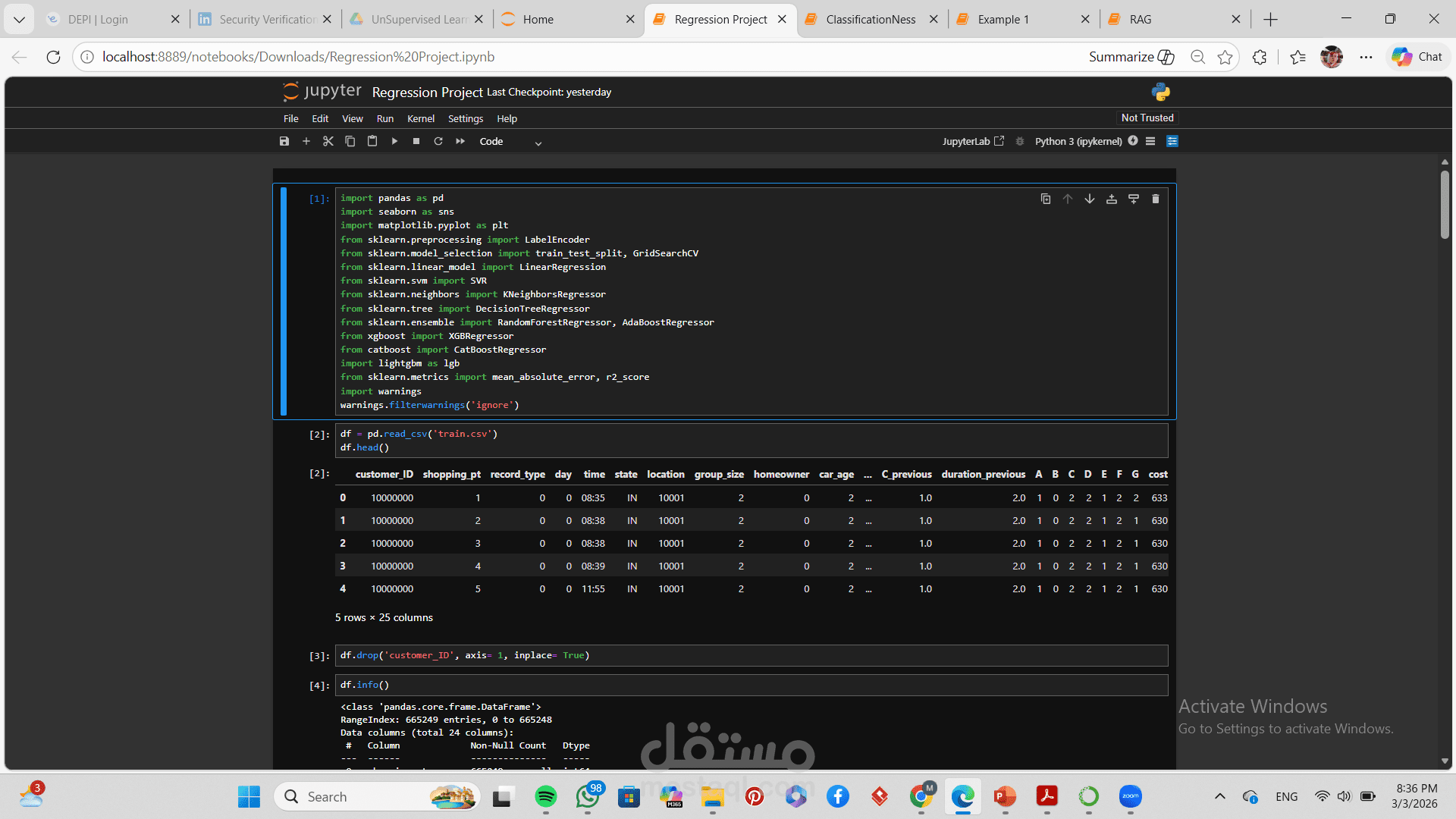Delete the selected cell with trash icon
The height and width of the screenshot is (819, 1456).
[x=1156, y=199]
